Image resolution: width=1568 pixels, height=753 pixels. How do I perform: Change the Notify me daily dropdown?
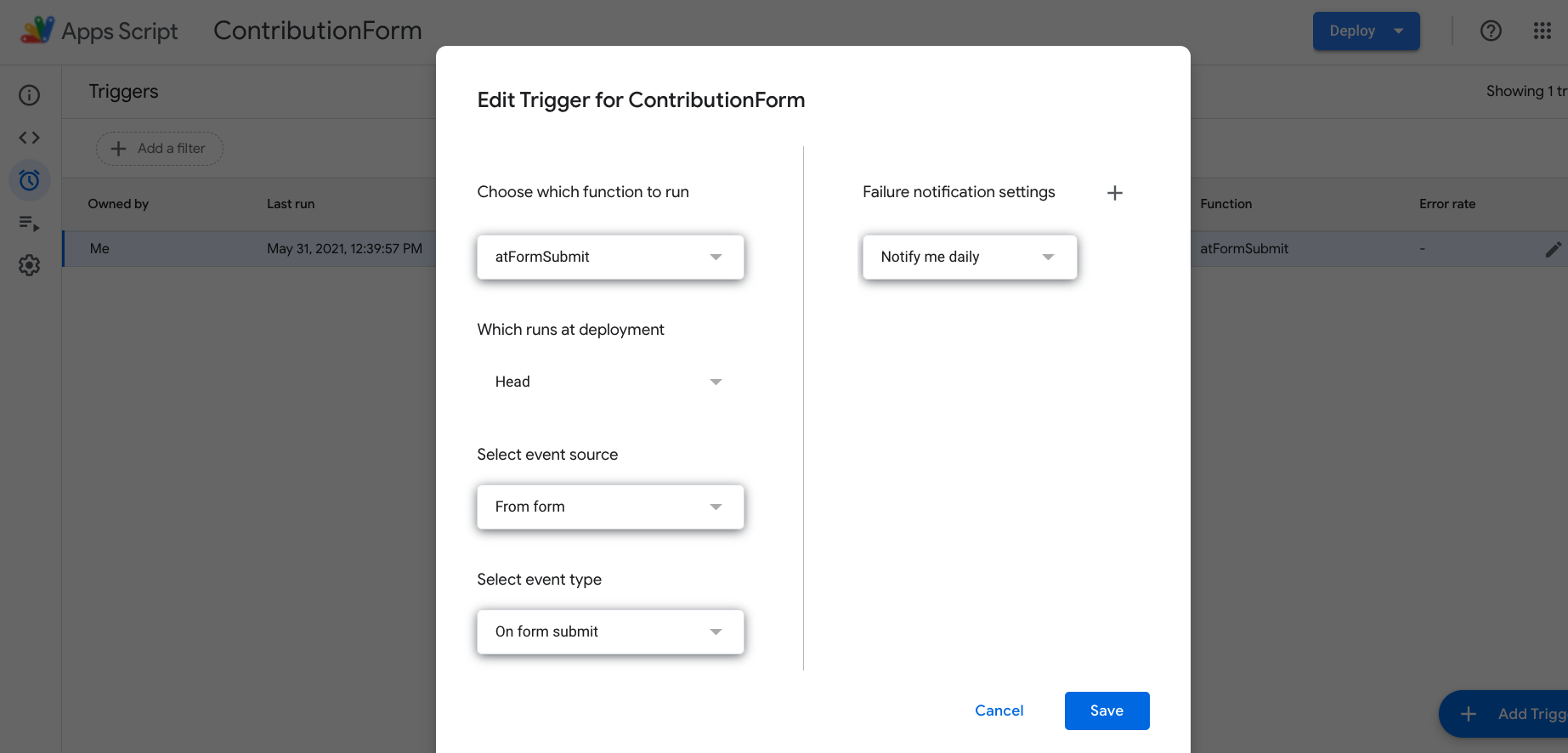(969, 257)
